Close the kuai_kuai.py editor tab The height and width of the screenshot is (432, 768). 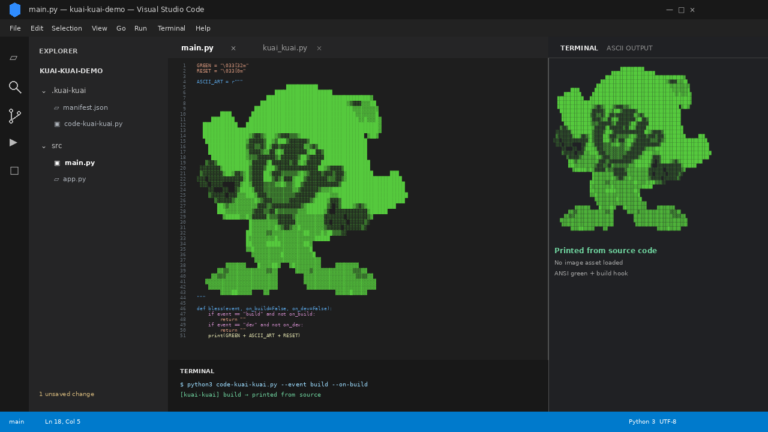pyautogui.click(x=319, y=48)
